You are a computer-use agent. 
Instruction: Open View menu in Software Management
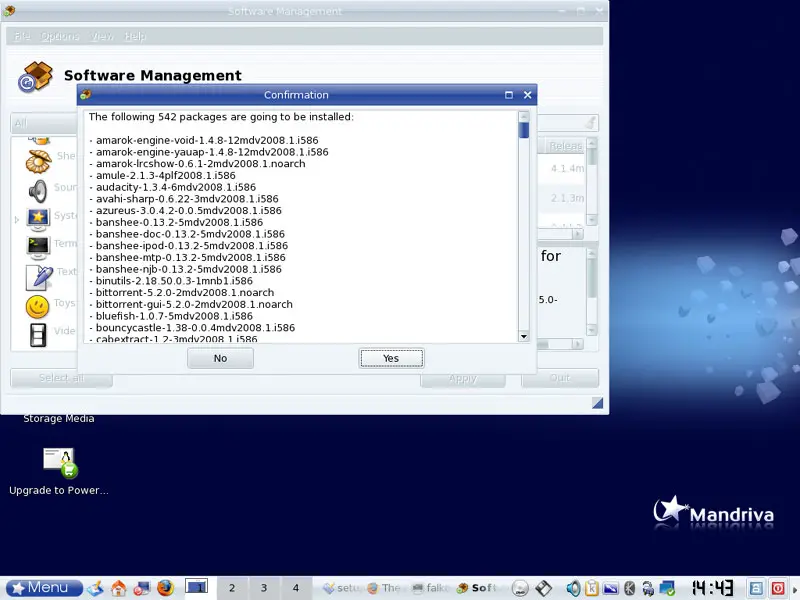pyautogui.click(x=102, y=36)
